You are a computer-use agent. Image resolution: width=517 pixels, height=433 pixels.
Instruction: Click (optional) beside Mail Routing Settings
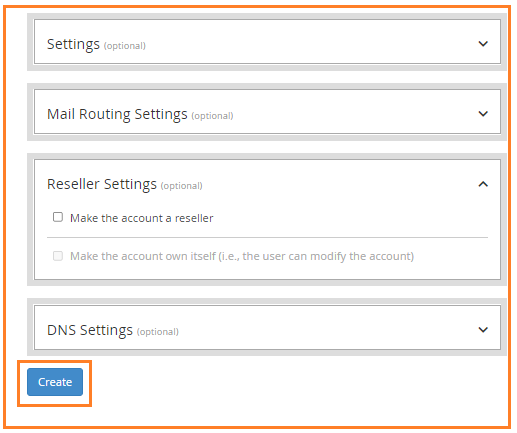point(212,116)
